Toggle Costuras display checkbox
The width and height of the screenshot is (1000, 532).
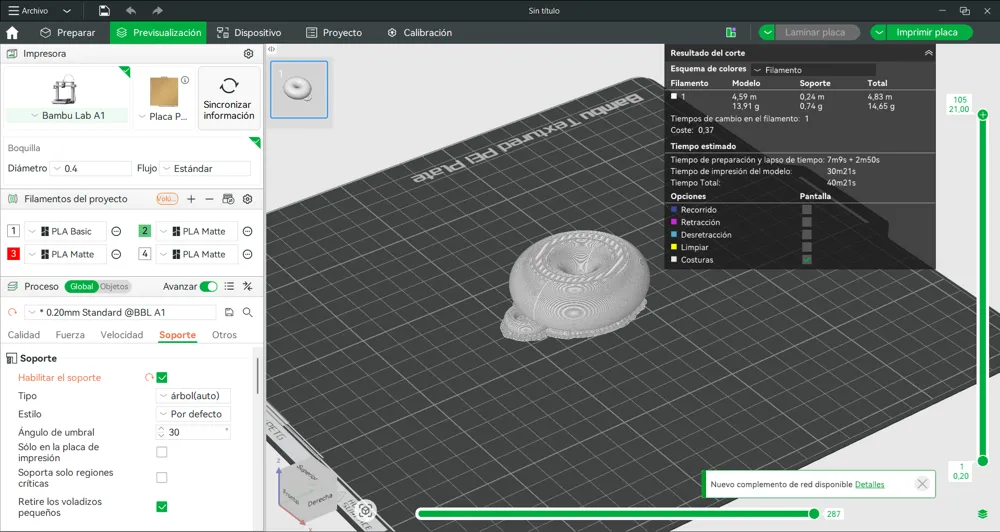[x=807, y=260]
